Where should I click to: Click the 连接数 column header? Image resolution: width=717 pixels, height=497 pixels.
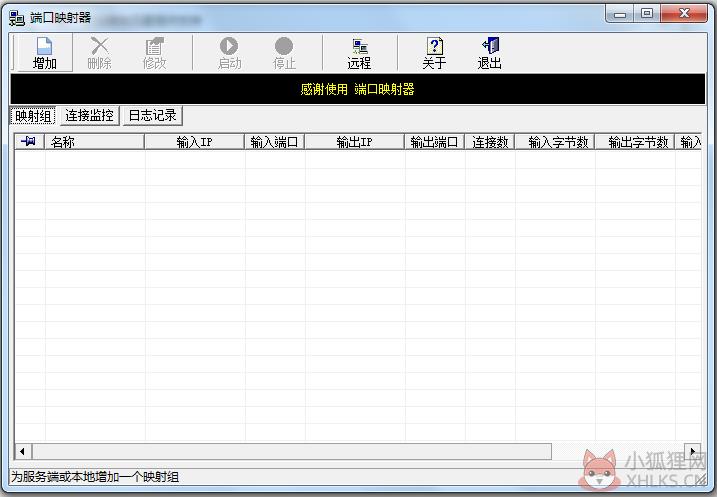(x=490, y=142)
